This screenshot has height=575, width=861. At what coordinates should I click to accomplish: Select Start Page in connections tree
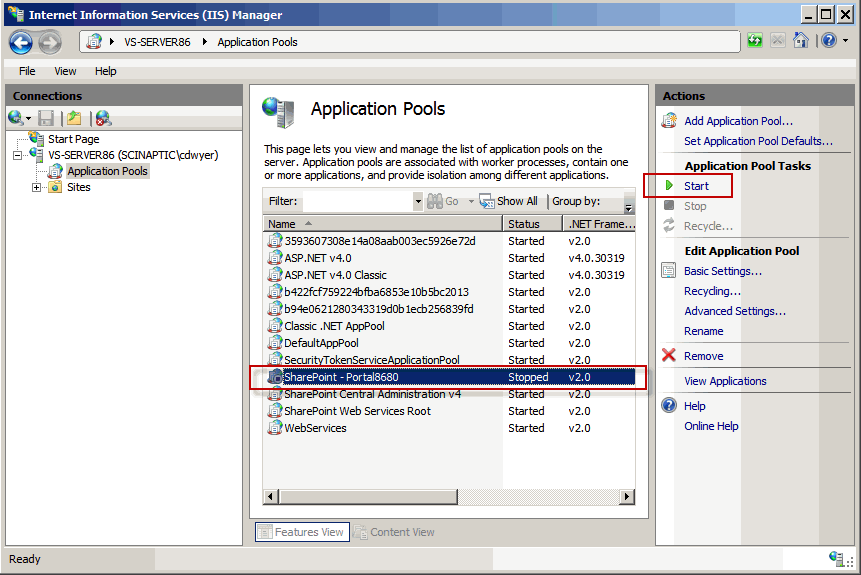[x=74, y=139]
